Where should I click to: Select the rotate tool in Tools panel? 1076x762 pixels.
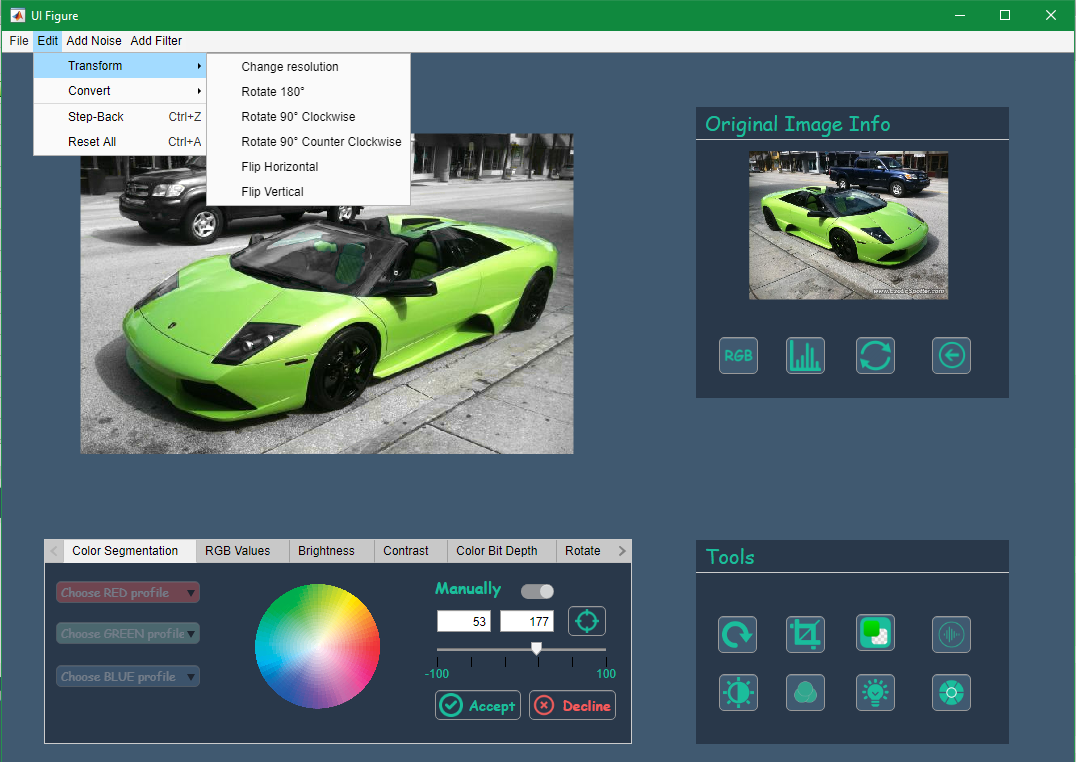[x=738, y=634]
